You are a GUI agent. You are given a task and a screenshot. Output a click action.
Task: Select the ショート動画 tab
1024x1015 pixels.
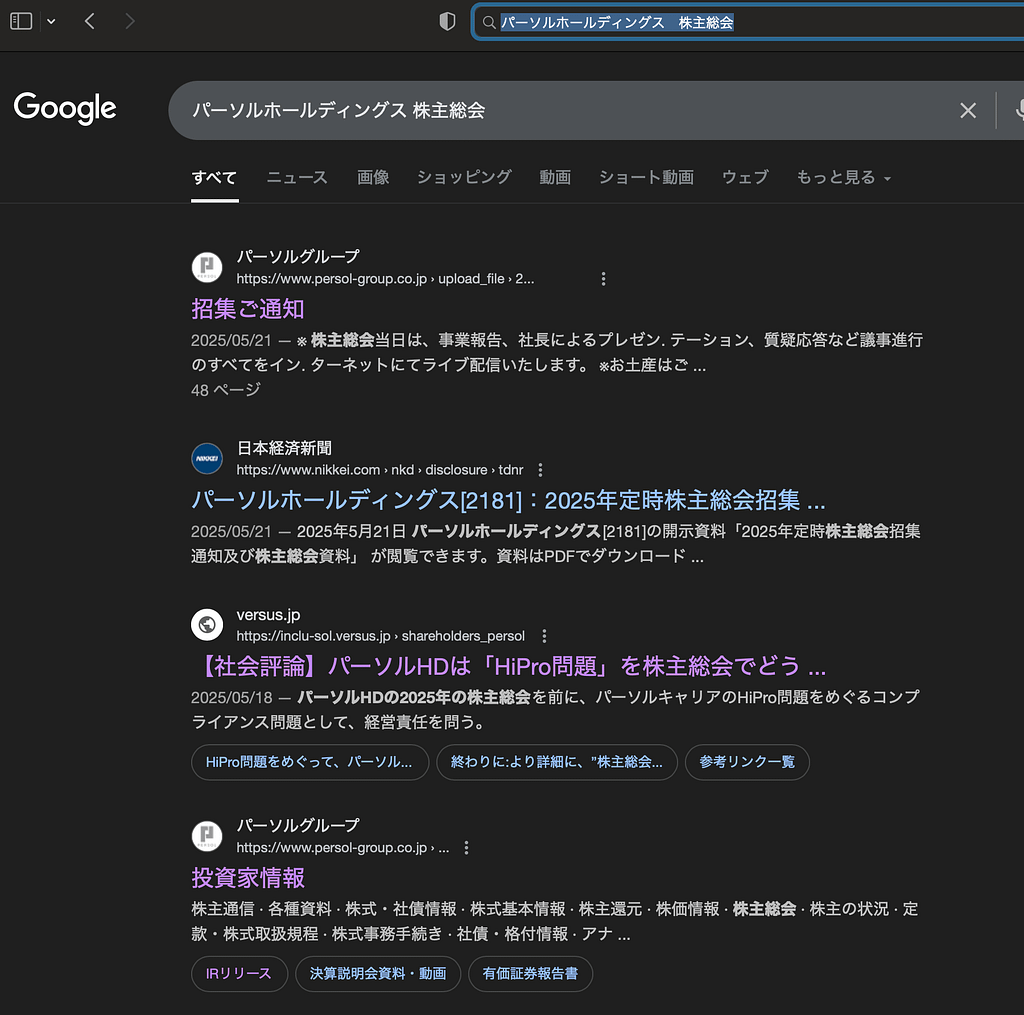(x=646, y=177)
